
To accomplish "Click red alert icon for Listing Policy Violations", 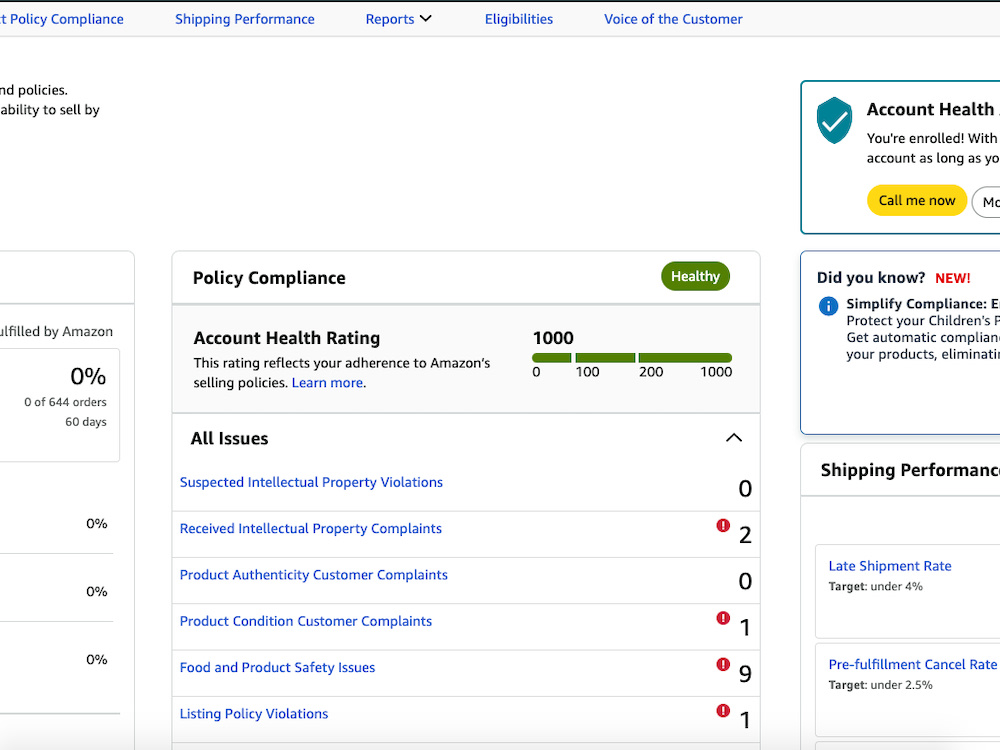I will pos(723,710).
